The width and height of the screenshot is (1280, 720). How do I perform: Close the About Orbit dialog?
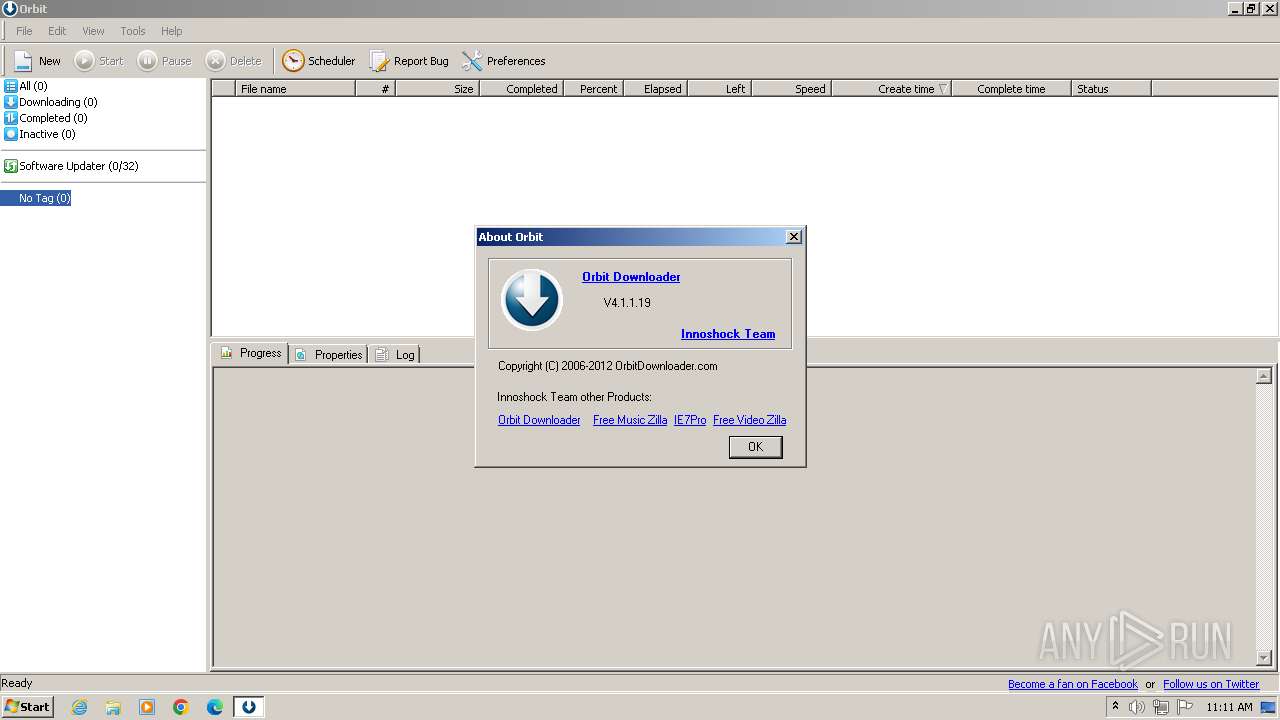(794, 237)
